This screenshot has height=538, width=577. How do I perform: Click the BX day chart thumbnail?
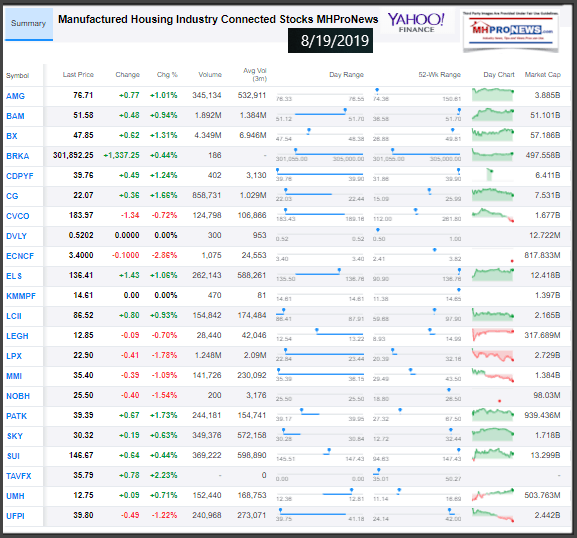point(493,134)
